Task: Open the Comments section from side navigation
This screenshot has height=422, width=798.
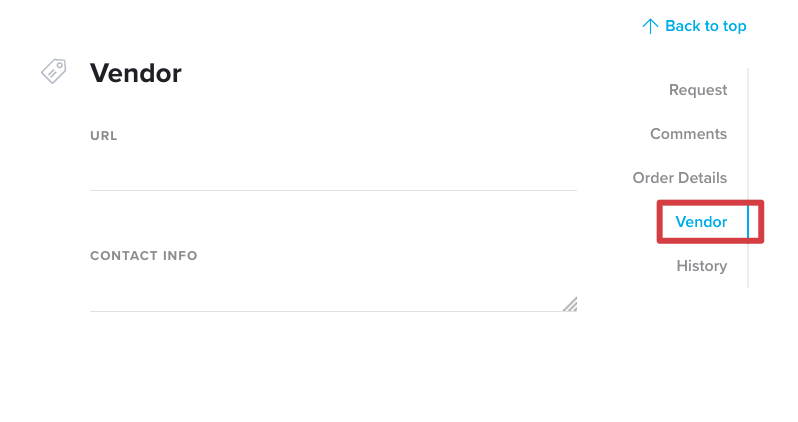Action: tap(689, 134)
